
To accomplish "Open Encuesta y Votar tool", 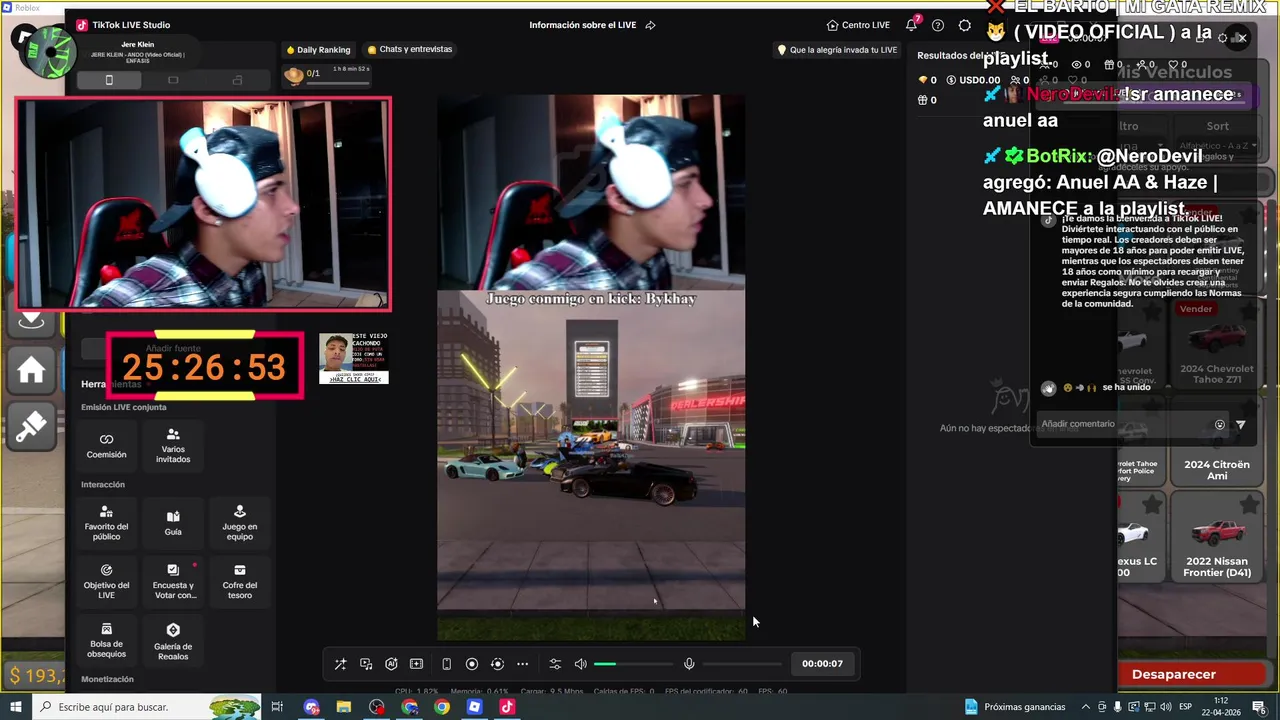I will pyautogui.click(x=175, y=582).
